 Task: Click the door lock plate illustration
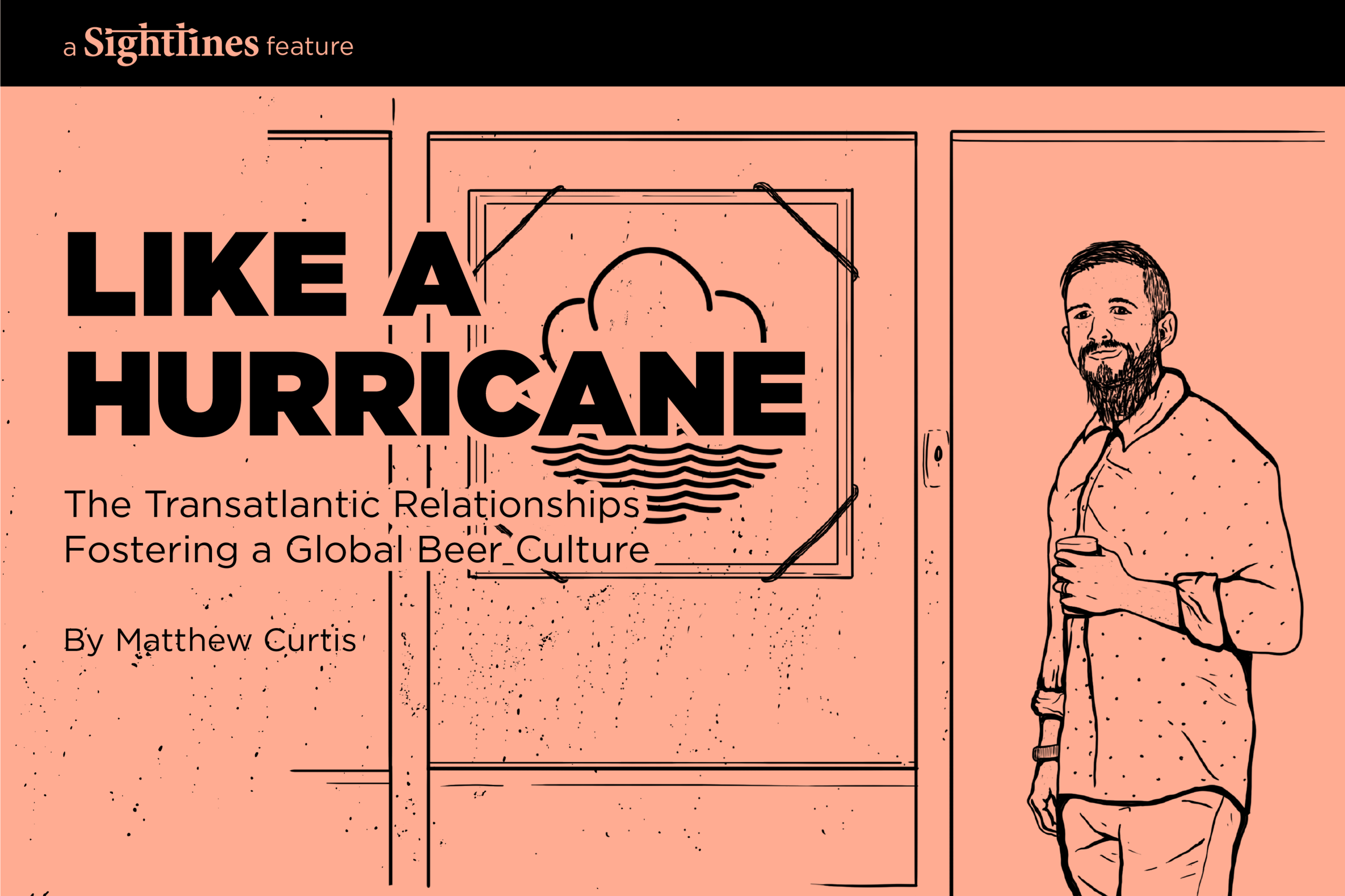(x=936, y=458)
